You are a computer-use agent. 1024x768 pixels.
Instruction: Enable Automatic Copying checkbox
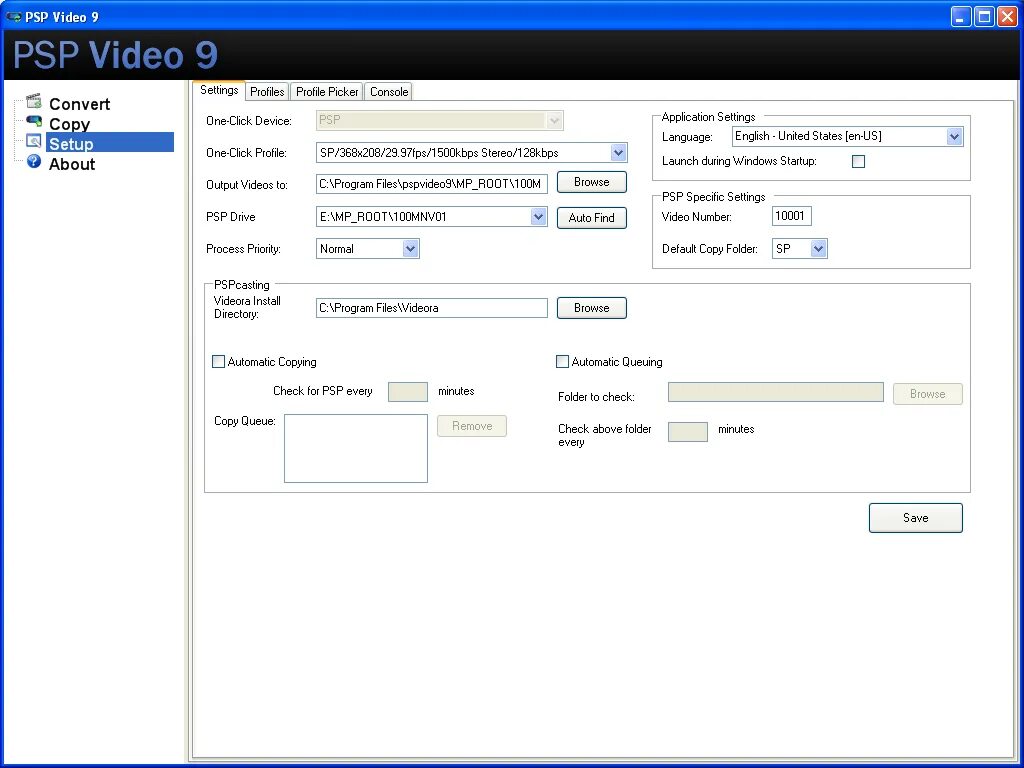click(x=219, y=362)
